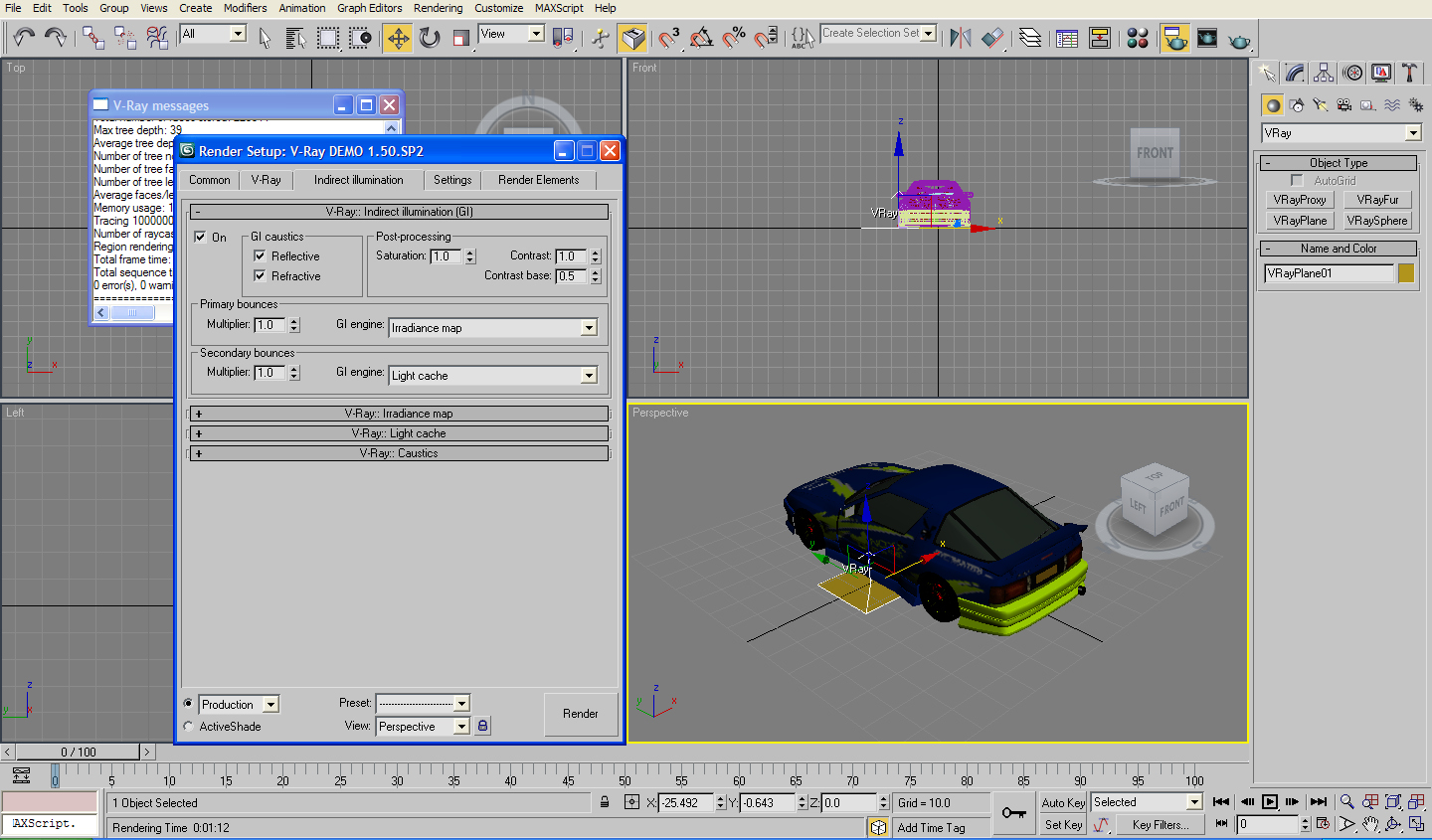Screen dimensions: 1432x840
Task: Select the Move transform tool
Action: click(x=398, y=38)
